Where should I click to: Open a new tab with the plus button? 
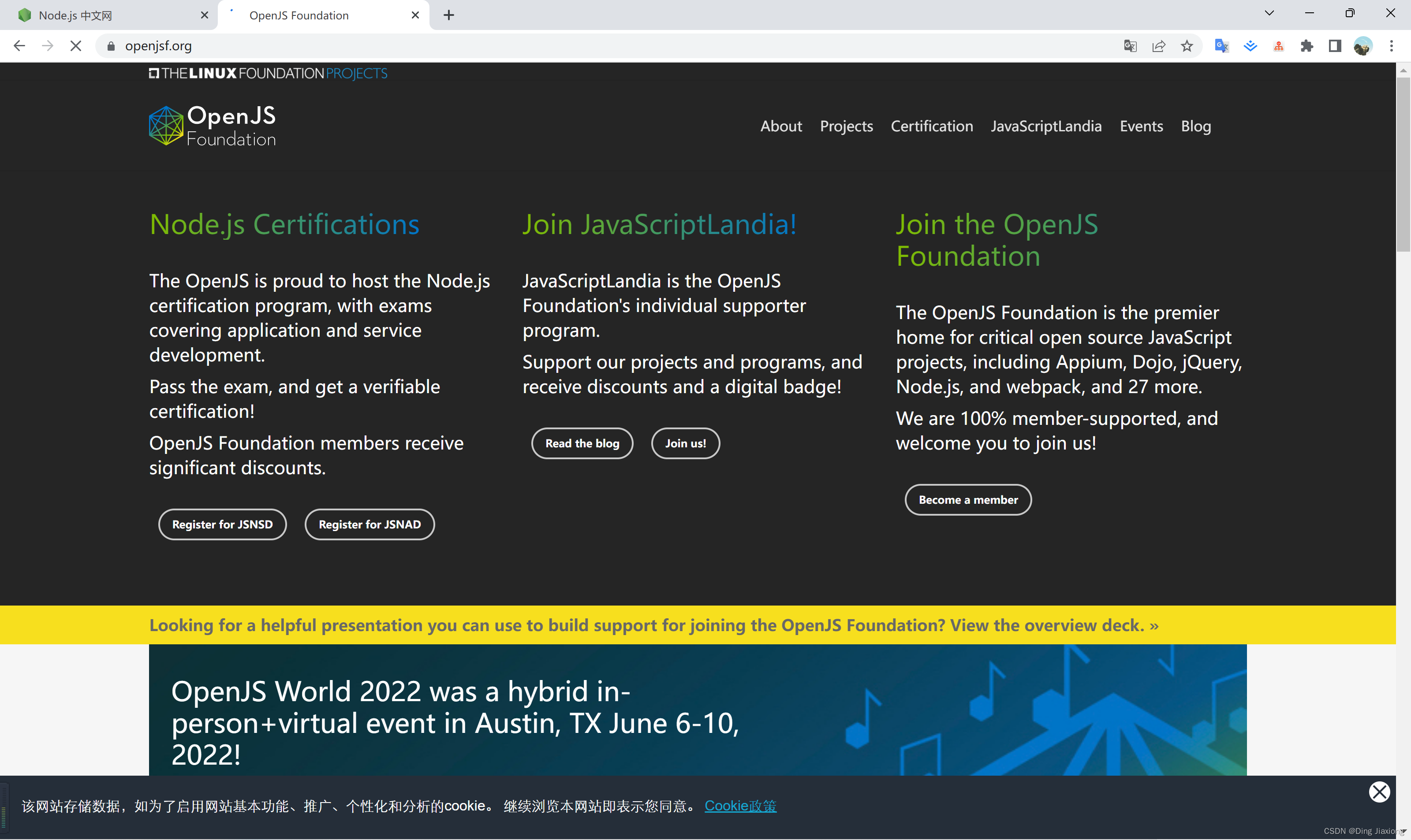(x=449, y=15)
